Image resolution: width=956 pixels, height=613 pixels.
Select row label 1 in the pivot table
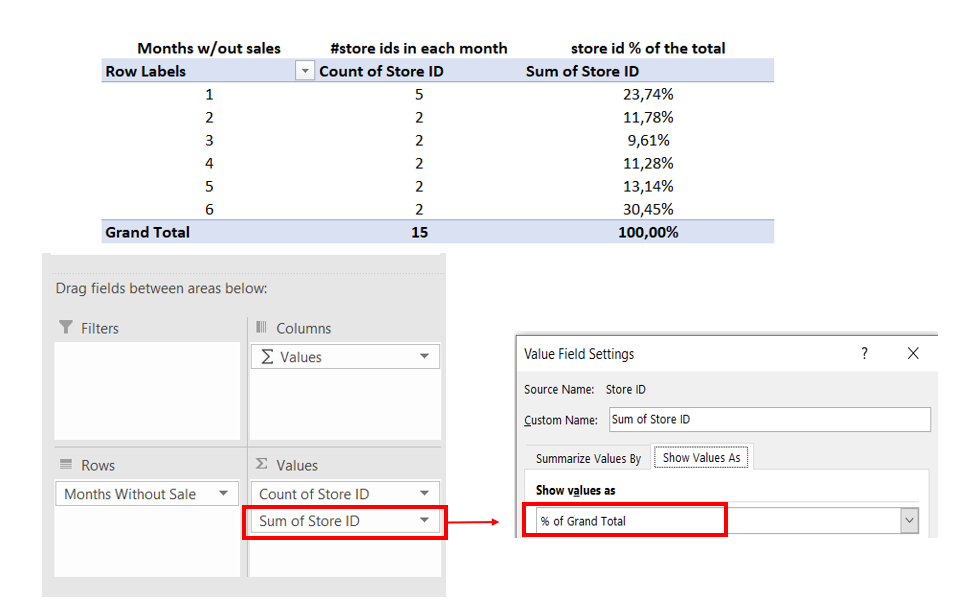209,95
